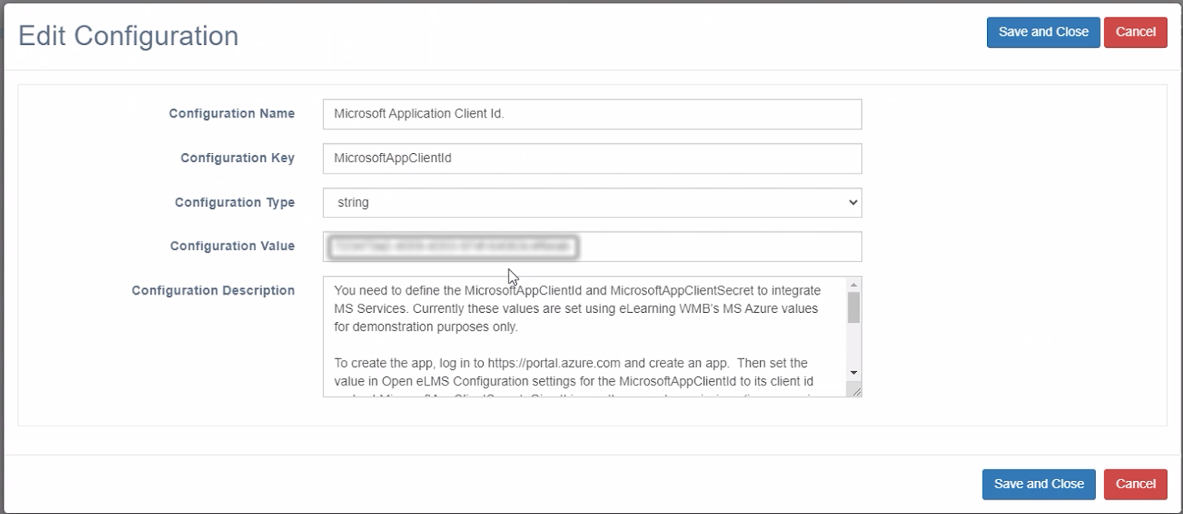Focus the Configuration Name input field
1183x514 pixels.
592,114
